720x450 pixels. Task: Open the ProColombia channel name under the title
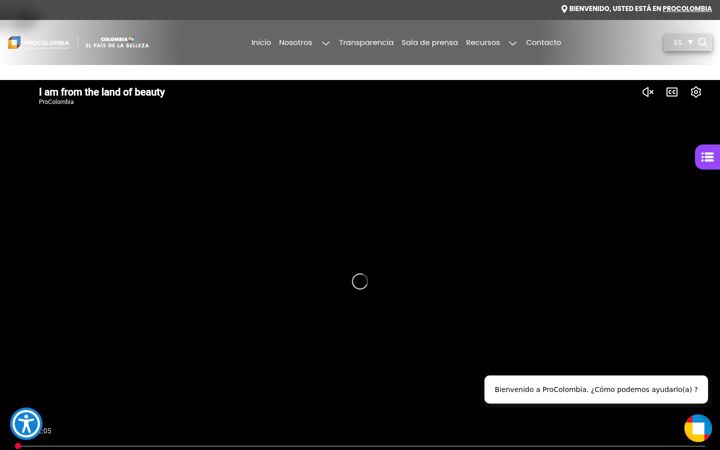click(56, 102)
